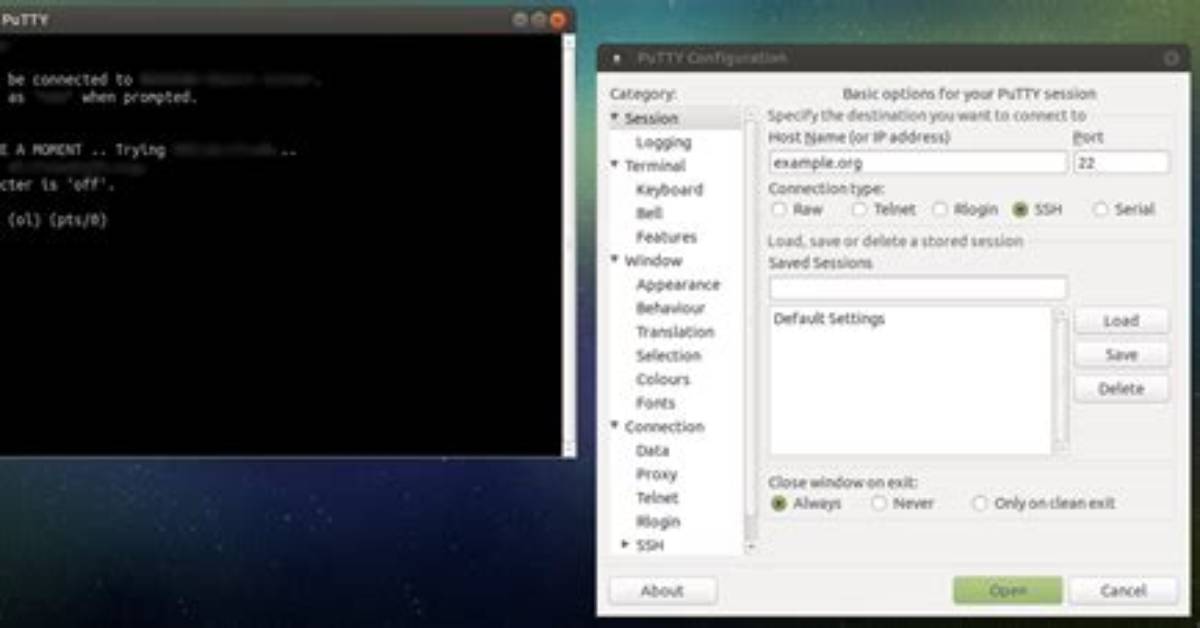Click the About button
The image size is (1200, 628).
pyautogui.click(x=662, y=591)
